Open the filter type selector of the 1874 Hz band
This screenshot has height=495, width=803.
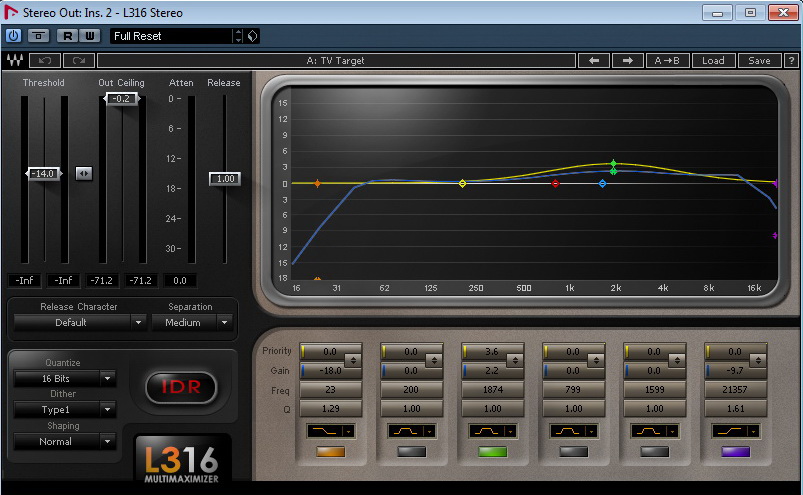492,432
